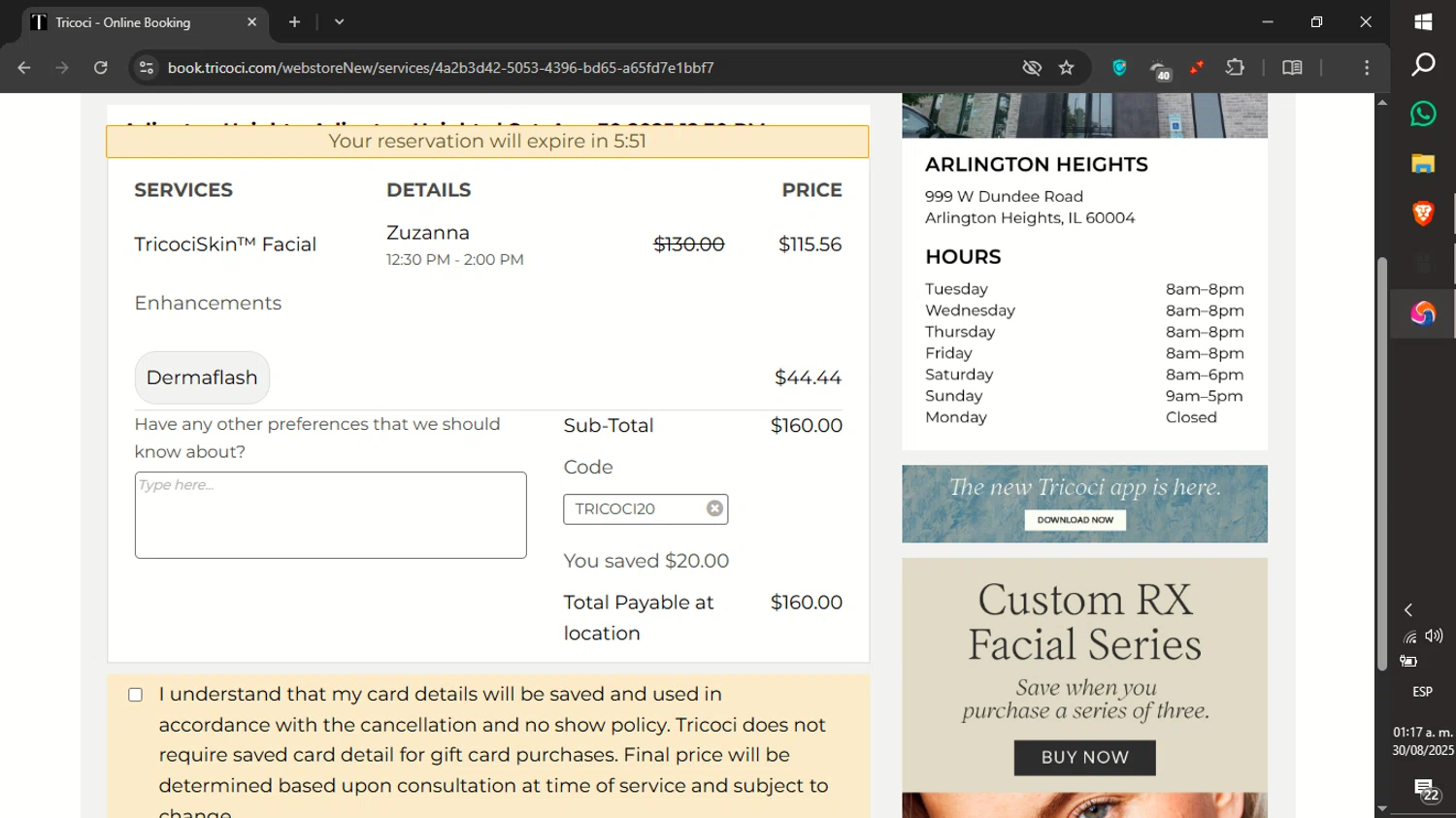The height and width of the screenshot is (818, 1456).
Task: Click the scrollbar up arrow
Action: [x=1382, y=102]
